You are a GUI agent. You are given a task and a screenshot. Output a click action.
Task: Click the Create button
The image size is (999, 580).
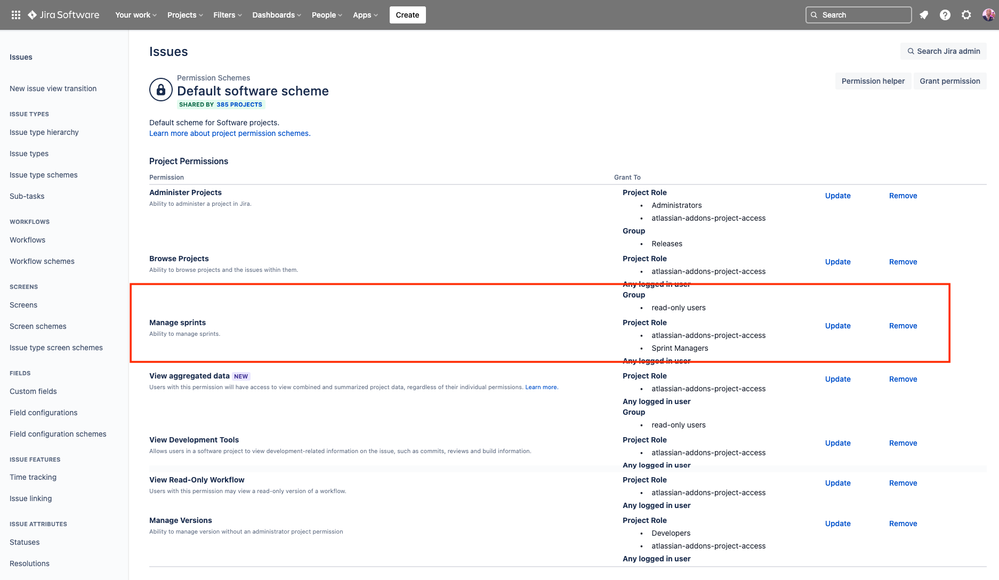(407, 15)
